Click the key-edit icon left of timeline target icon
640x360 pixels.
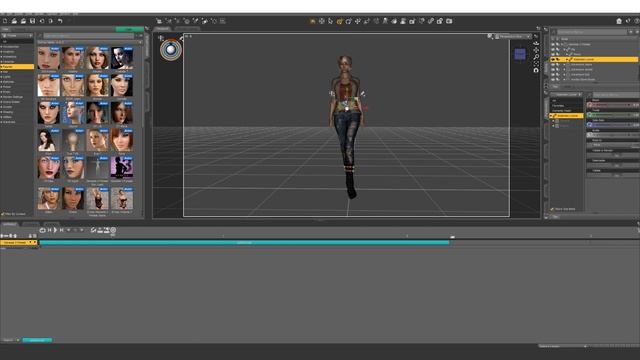pyautogui.click(x=107, y=230)
